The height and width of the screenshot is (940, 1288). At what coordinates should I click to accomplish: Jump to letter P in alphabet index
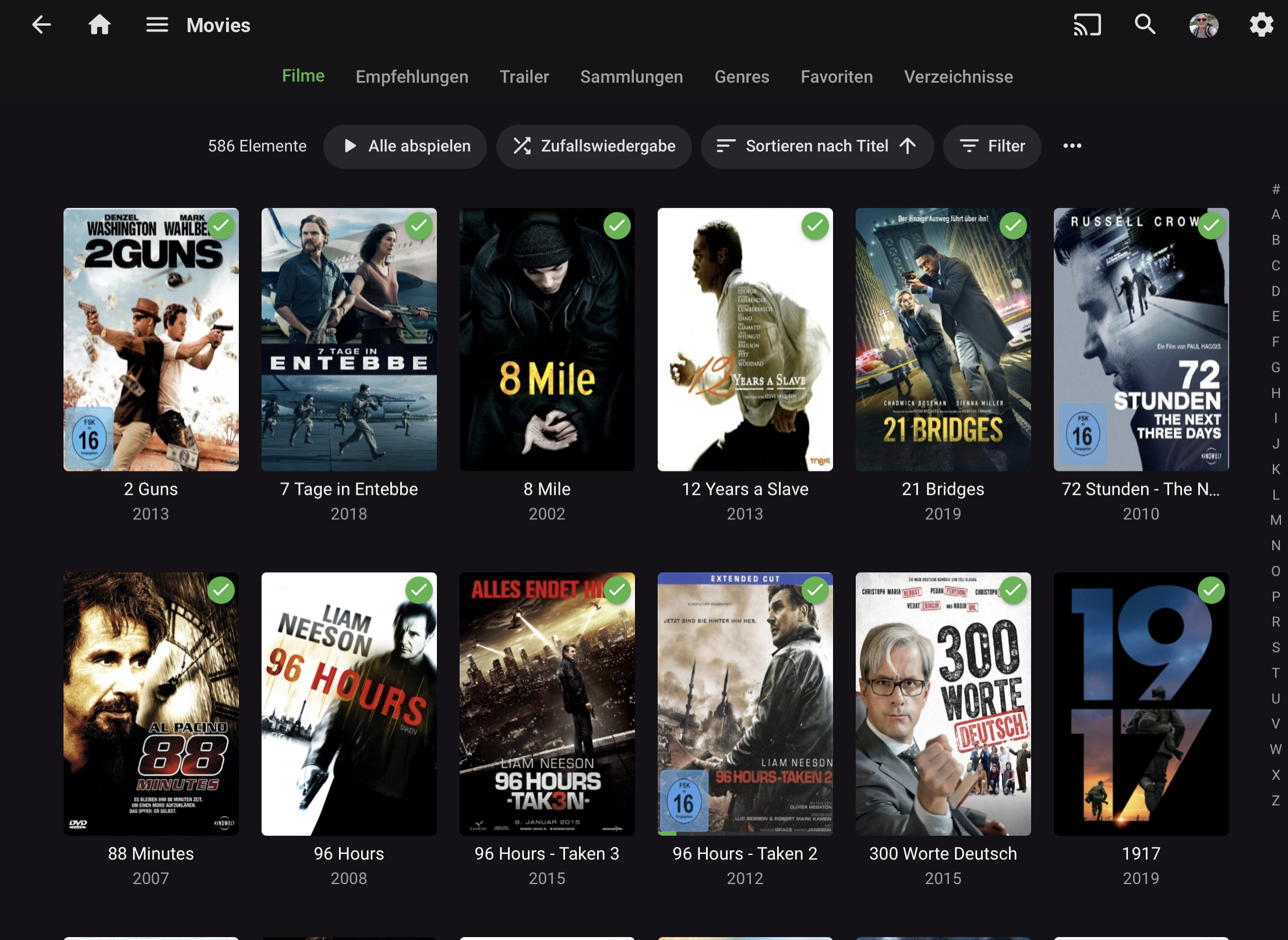tap(1276, 596)
